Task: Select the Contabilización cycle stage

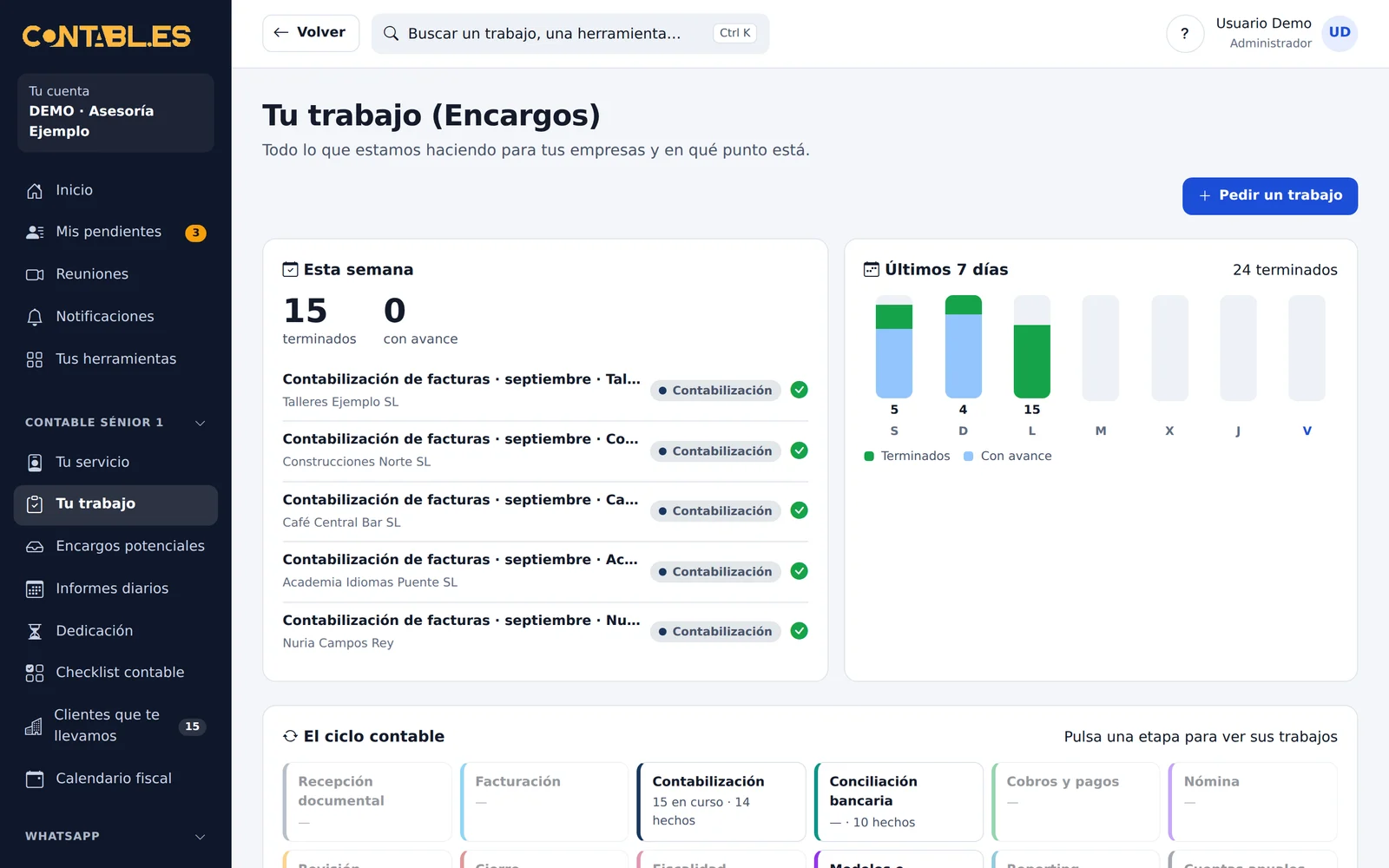Action: coord(721,802)
